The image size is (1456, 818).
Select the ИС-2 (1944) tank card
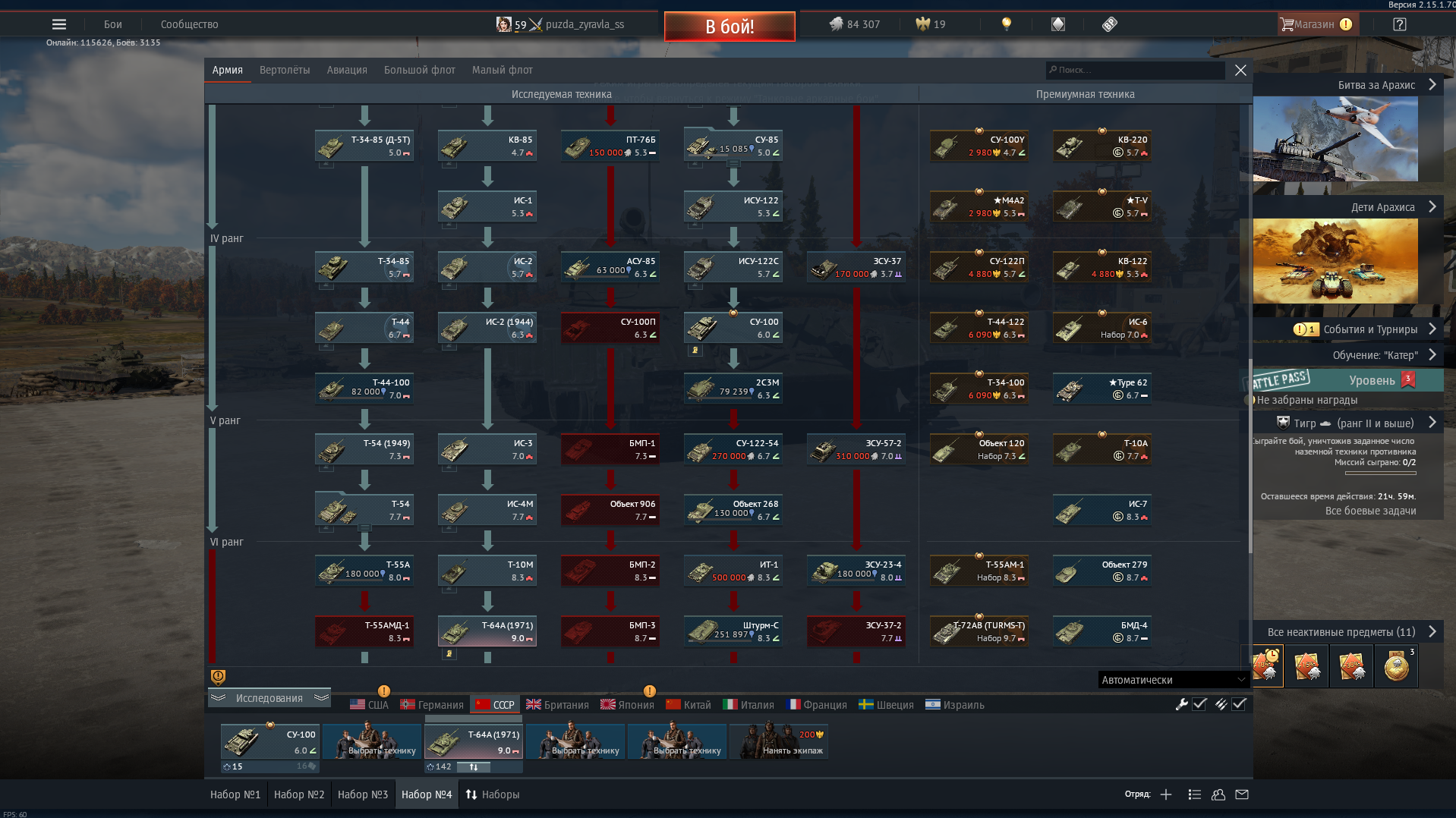coord(487,328)
